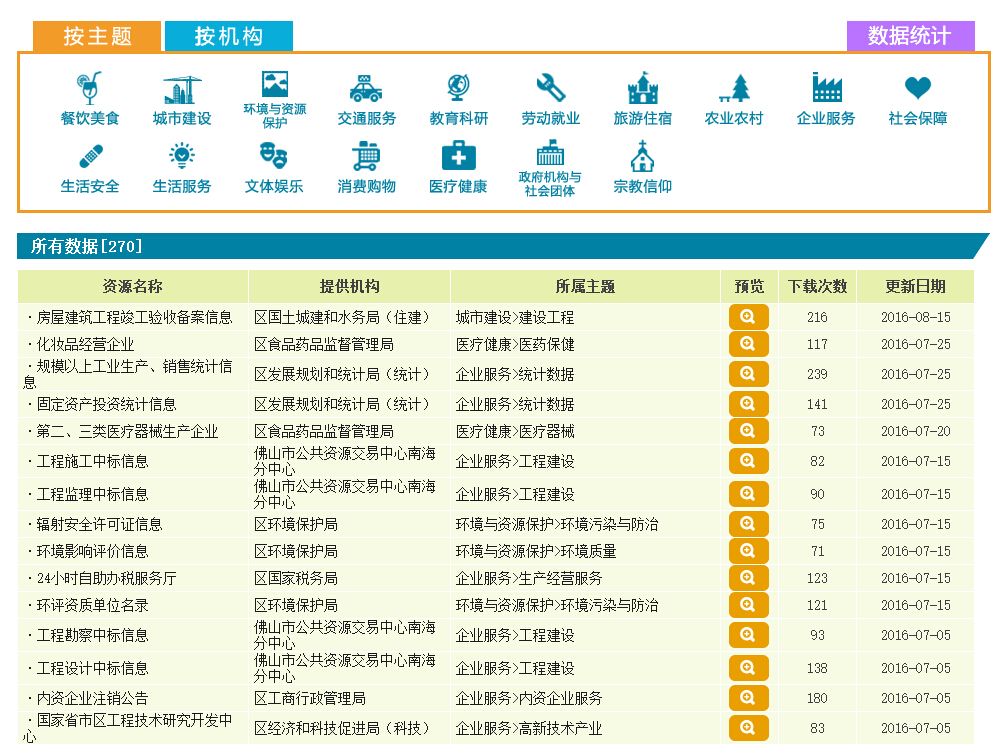
Task: Open 房屋建筑工程竣工验收备案信息 resource link
Action: point(134,317)
